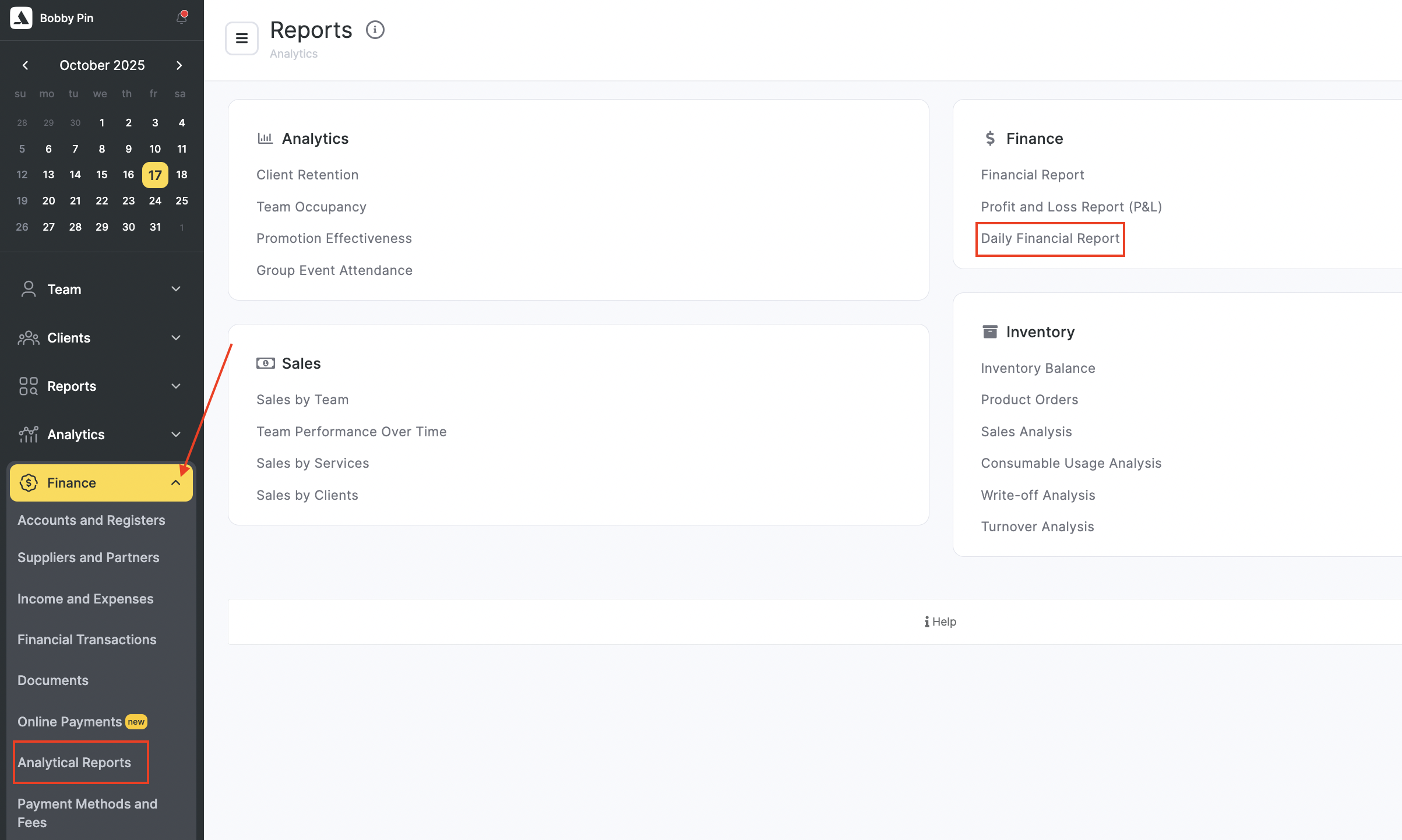Open Analytical Reports in Finance submenu
Screen dimensions: 1402x840
74,763
